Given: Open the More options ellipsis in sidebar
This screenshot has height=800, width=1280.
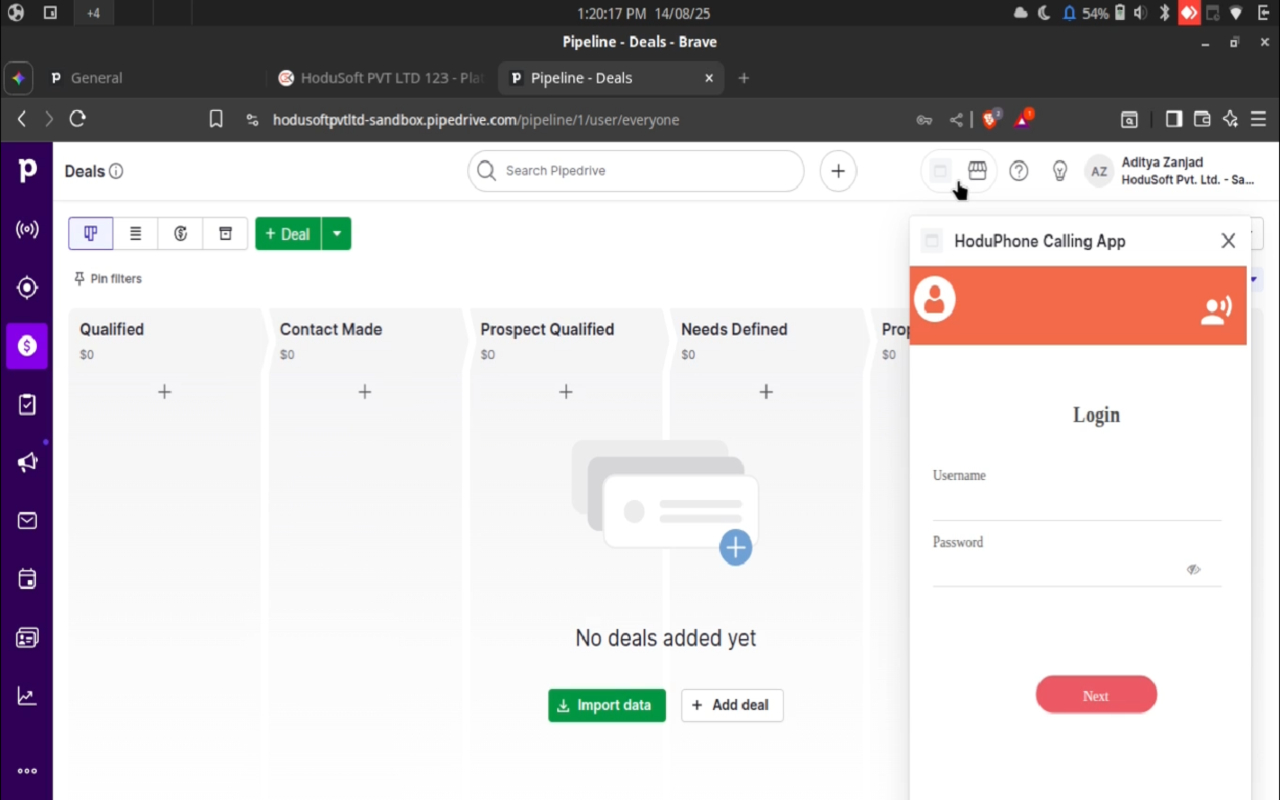Looking at the screenshot, I should (27, 770).
